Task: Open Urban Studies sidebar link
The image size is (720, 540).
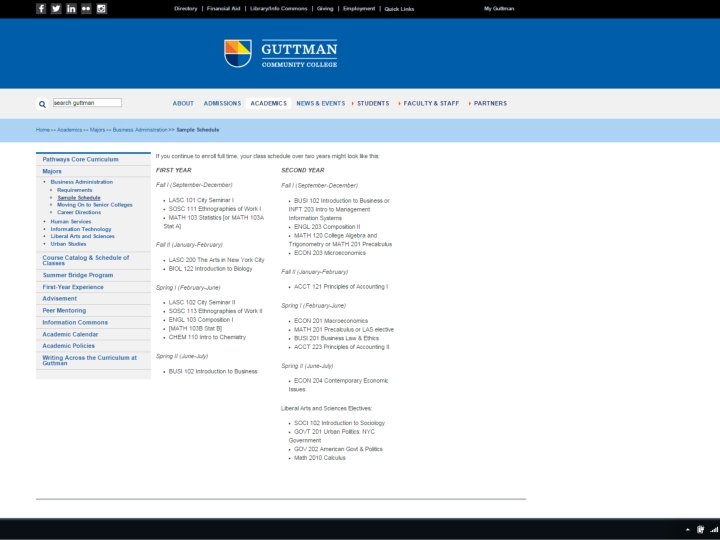Action: coord(68,244)
